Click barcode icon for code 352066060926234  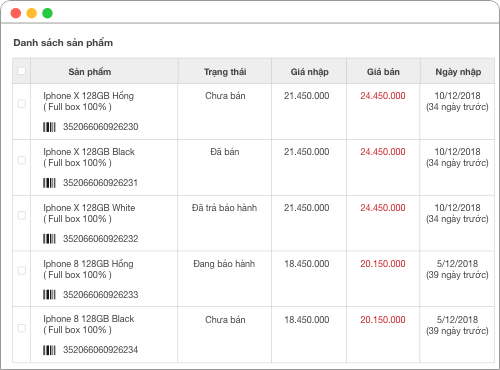click(x=49, y=350)
